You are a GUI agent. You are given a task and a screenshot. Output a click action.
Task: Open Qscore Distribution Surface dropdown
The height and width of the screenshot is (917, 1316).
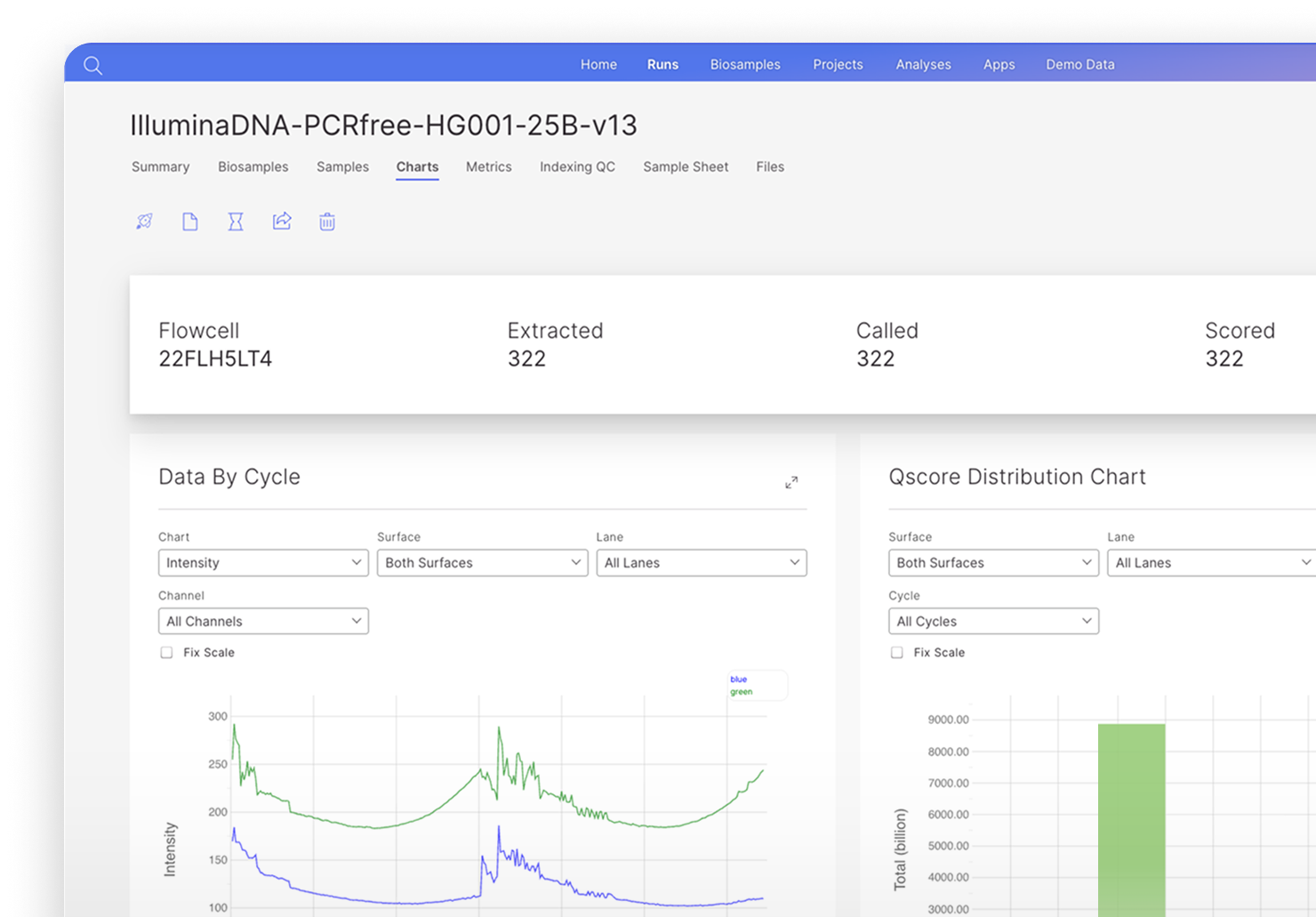click(x=993, y=563)
